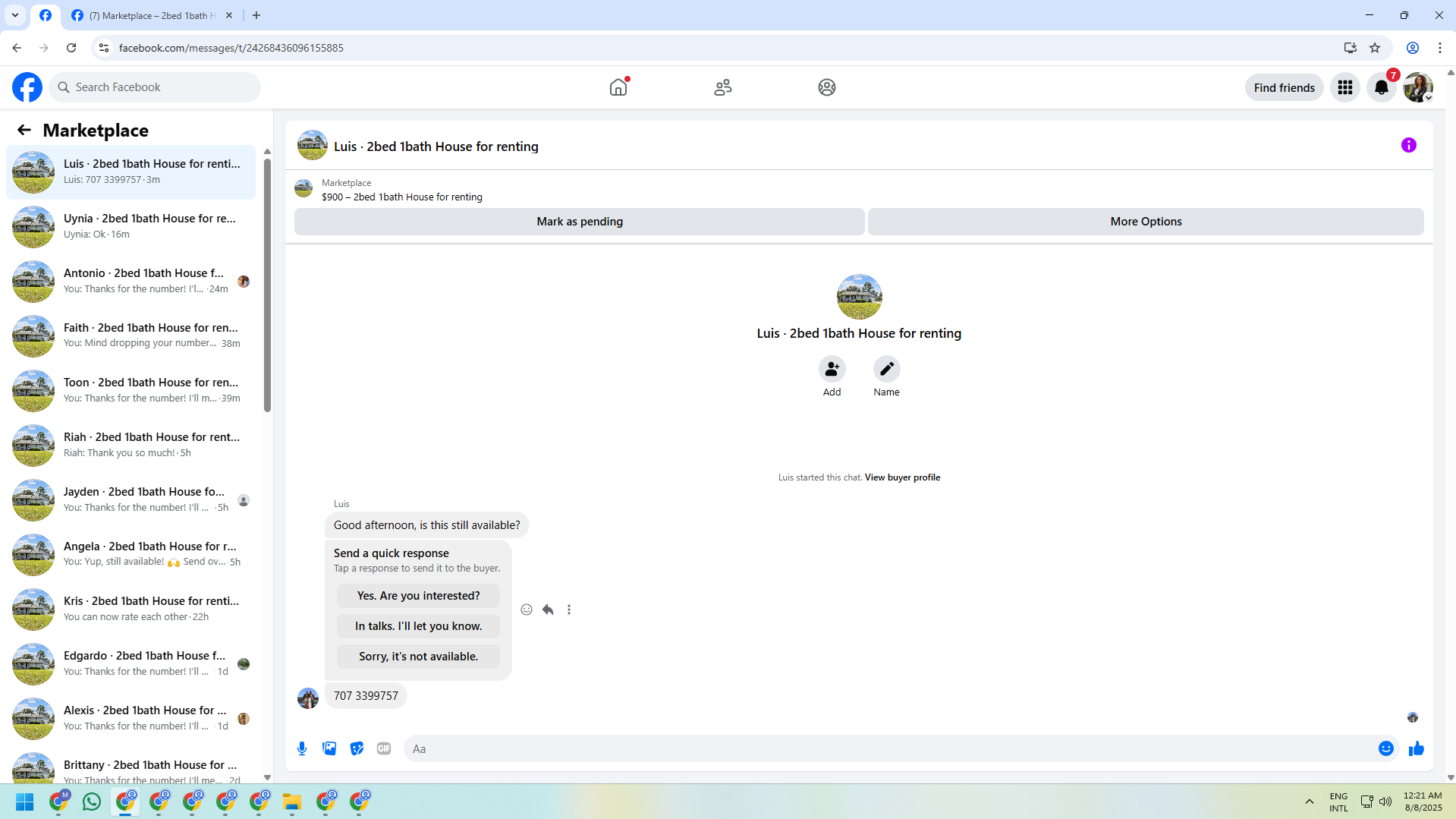This screenshot has height=819, width=1456.
Task: Open volume control in system tray
Action: pos(1385,802)
